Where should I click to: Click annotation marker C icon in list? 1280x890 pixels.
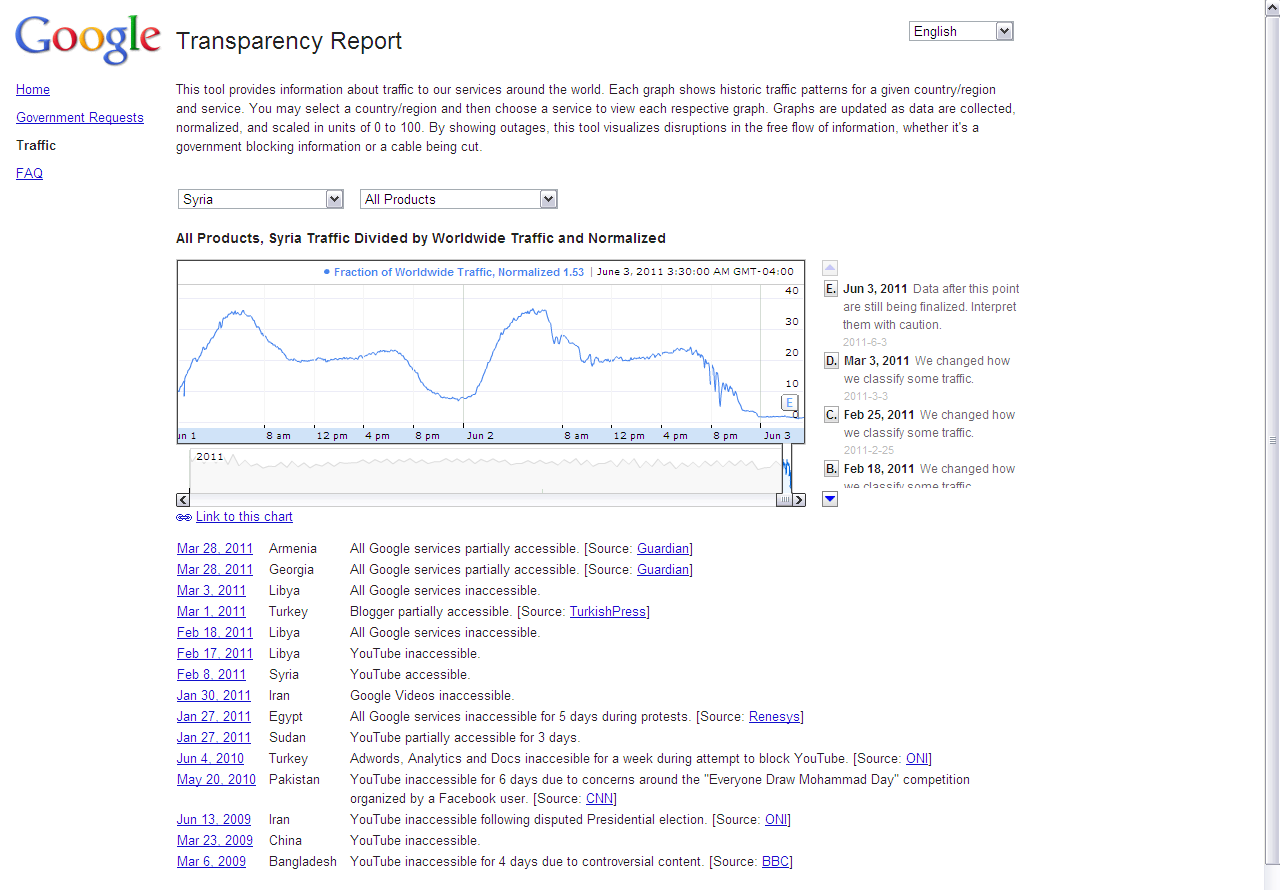tap(831, 415)
